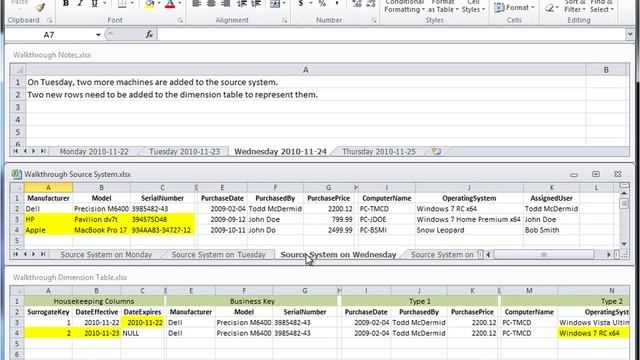Open the Clear eraser menu
640x360 pixels.
[x=551, y=7]
